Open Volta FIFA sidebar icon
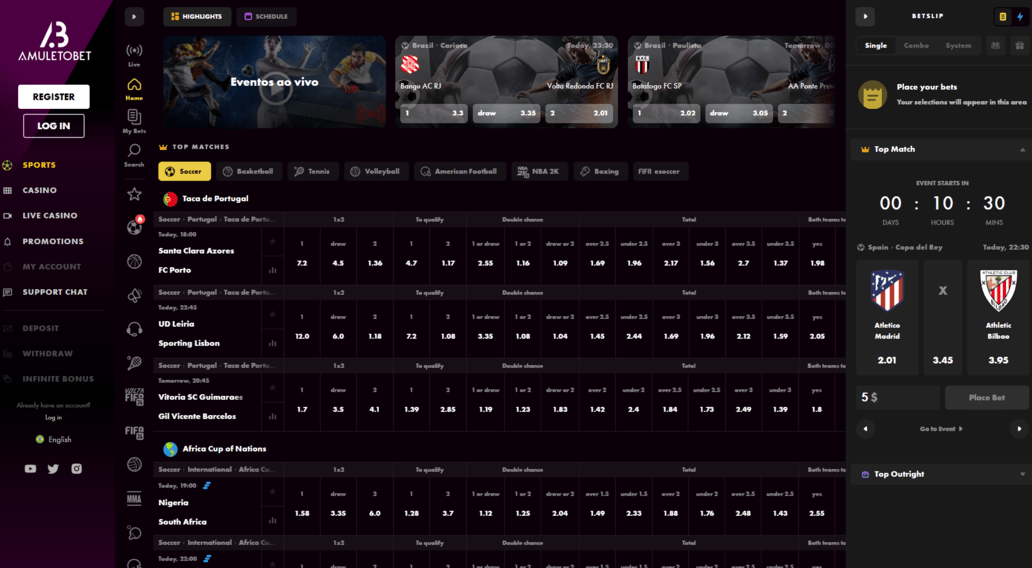 pyautogui.click(x=134, y=396)
